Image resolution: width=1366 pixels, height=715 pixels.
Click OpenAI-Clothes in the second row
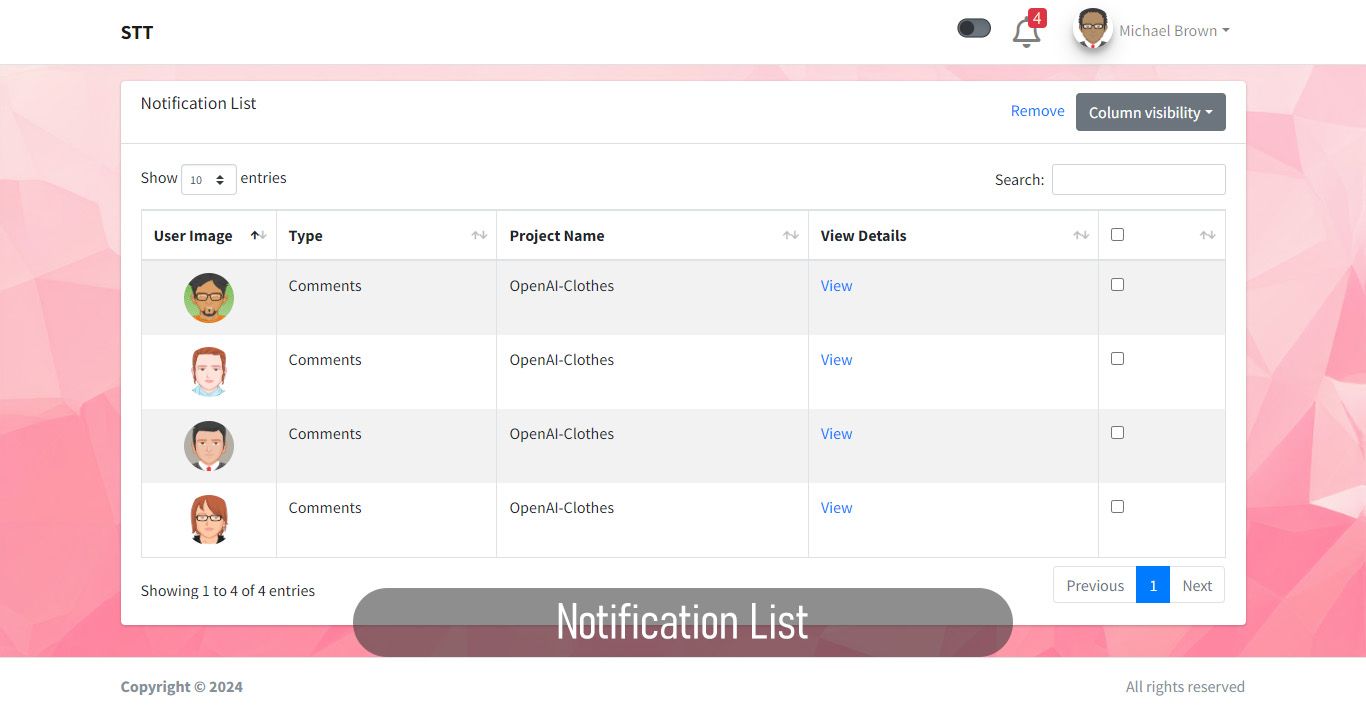click(562, 360)
